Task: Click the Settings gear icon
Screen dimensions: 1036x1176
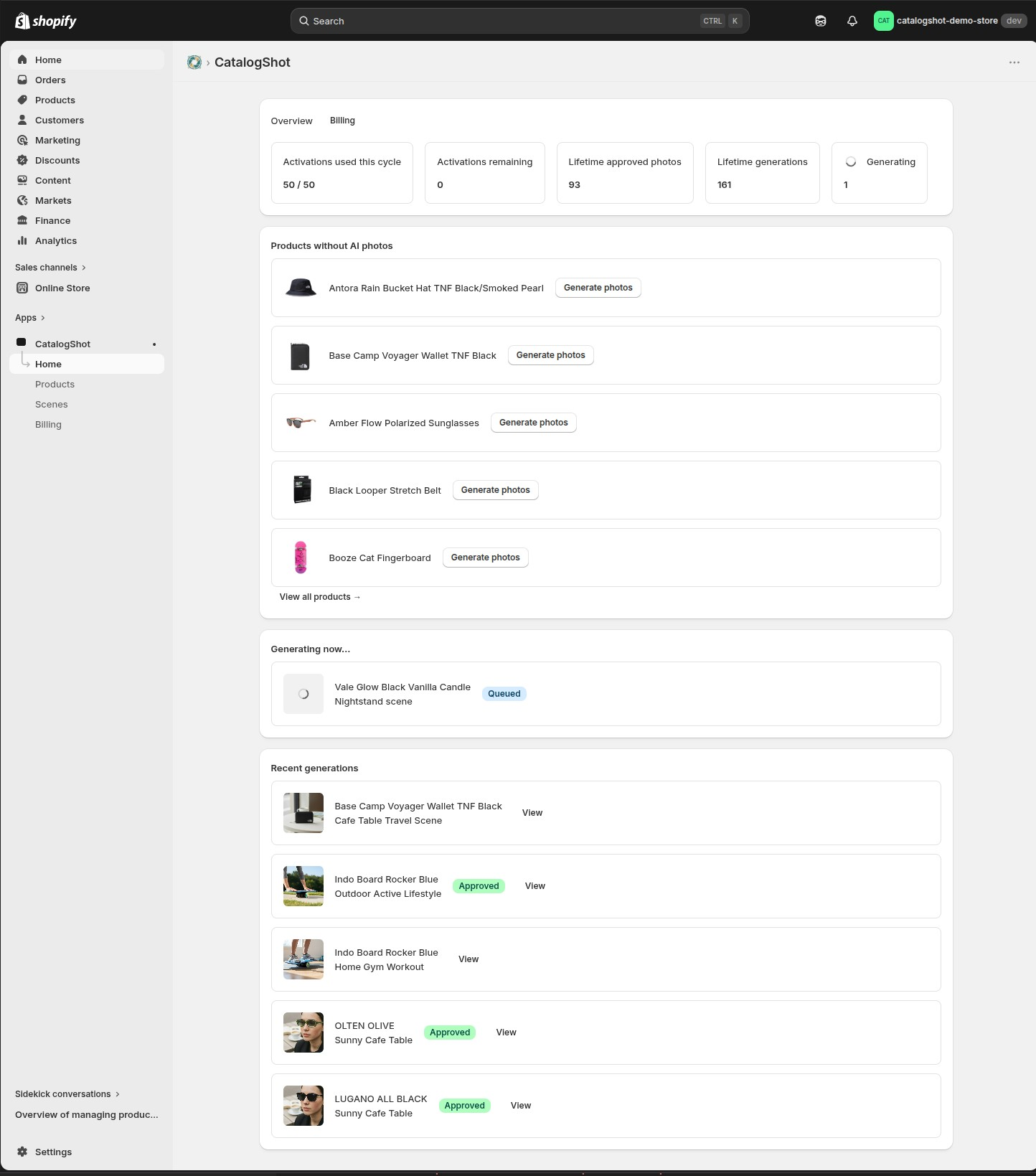Action: click(x=22, y=1152)
